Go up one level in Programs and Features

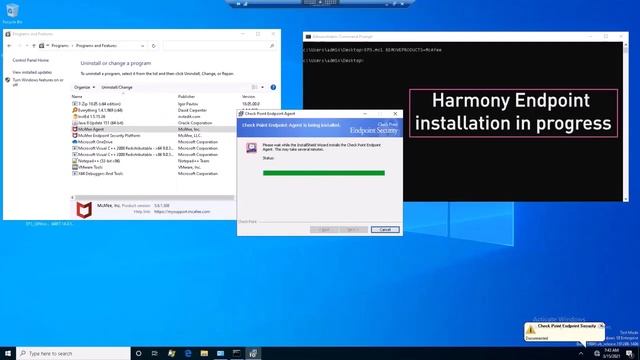(34, 46)
